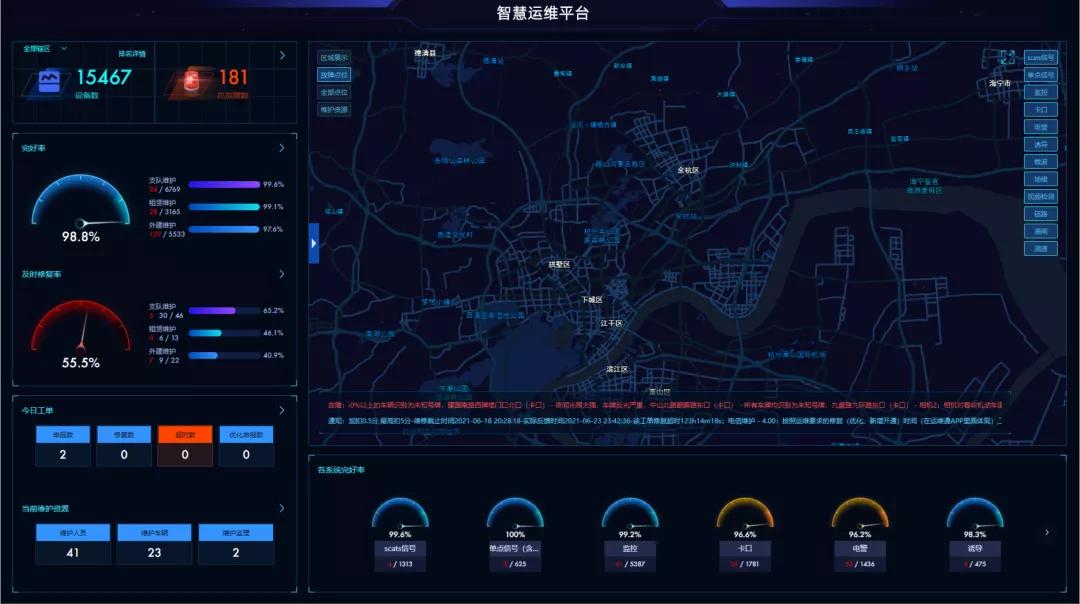Click the 98.8% blue gauge in the 完好率 panel
Image resolution: width=1080 pixels, height=604 pixels.
coord(81,201)
